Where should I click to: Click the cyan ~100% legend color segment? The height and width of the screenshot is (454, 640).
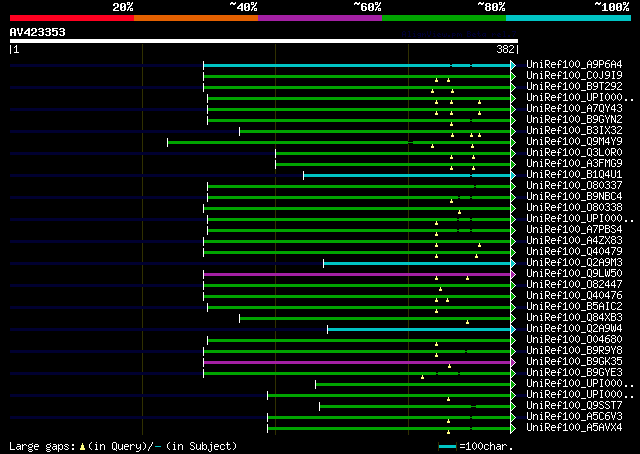[569, 18]
